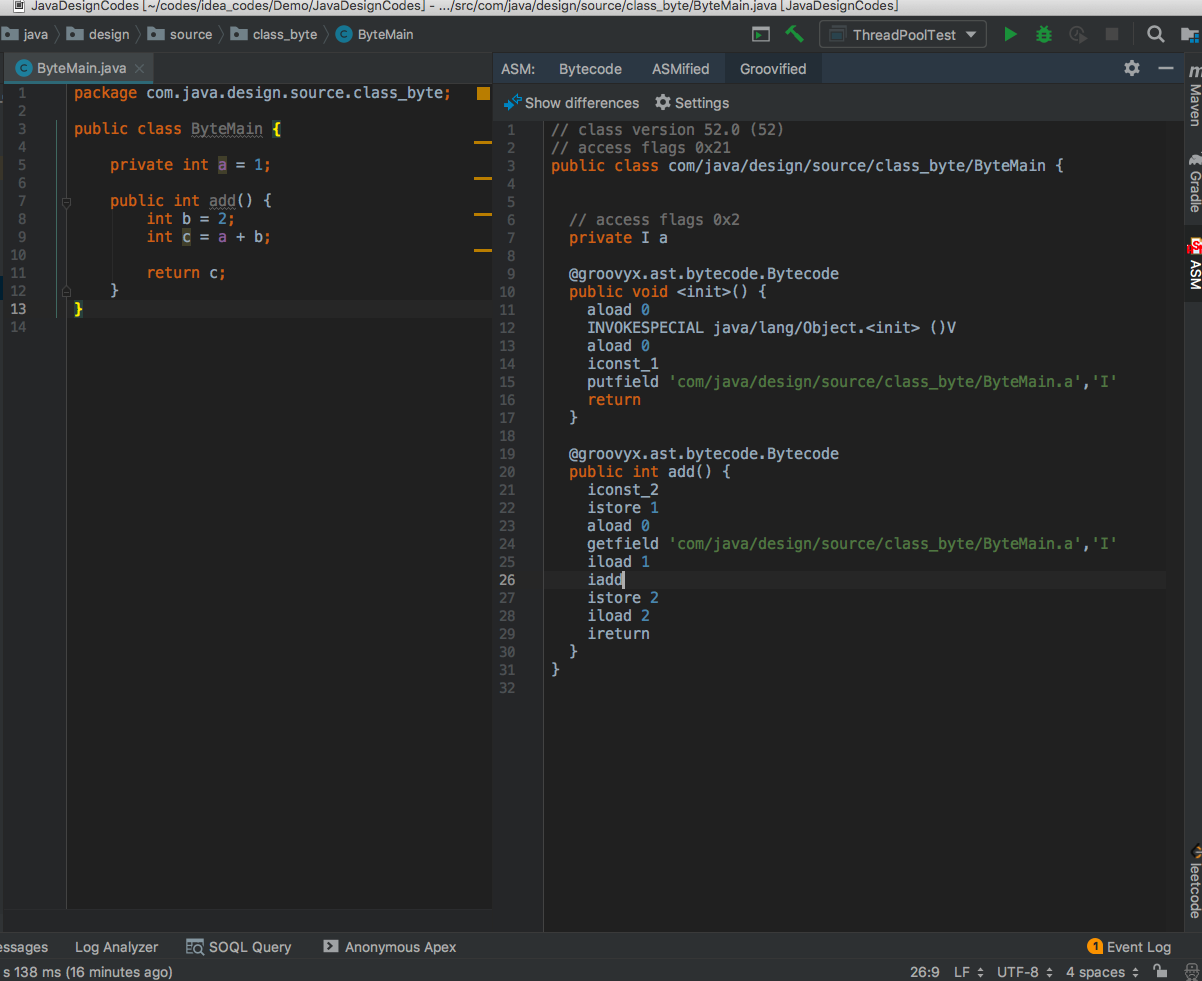The height and width of the screenshot is (981, 1202).
Task: Click the warning stripe mark beside line 5
Action: [482, 179]
